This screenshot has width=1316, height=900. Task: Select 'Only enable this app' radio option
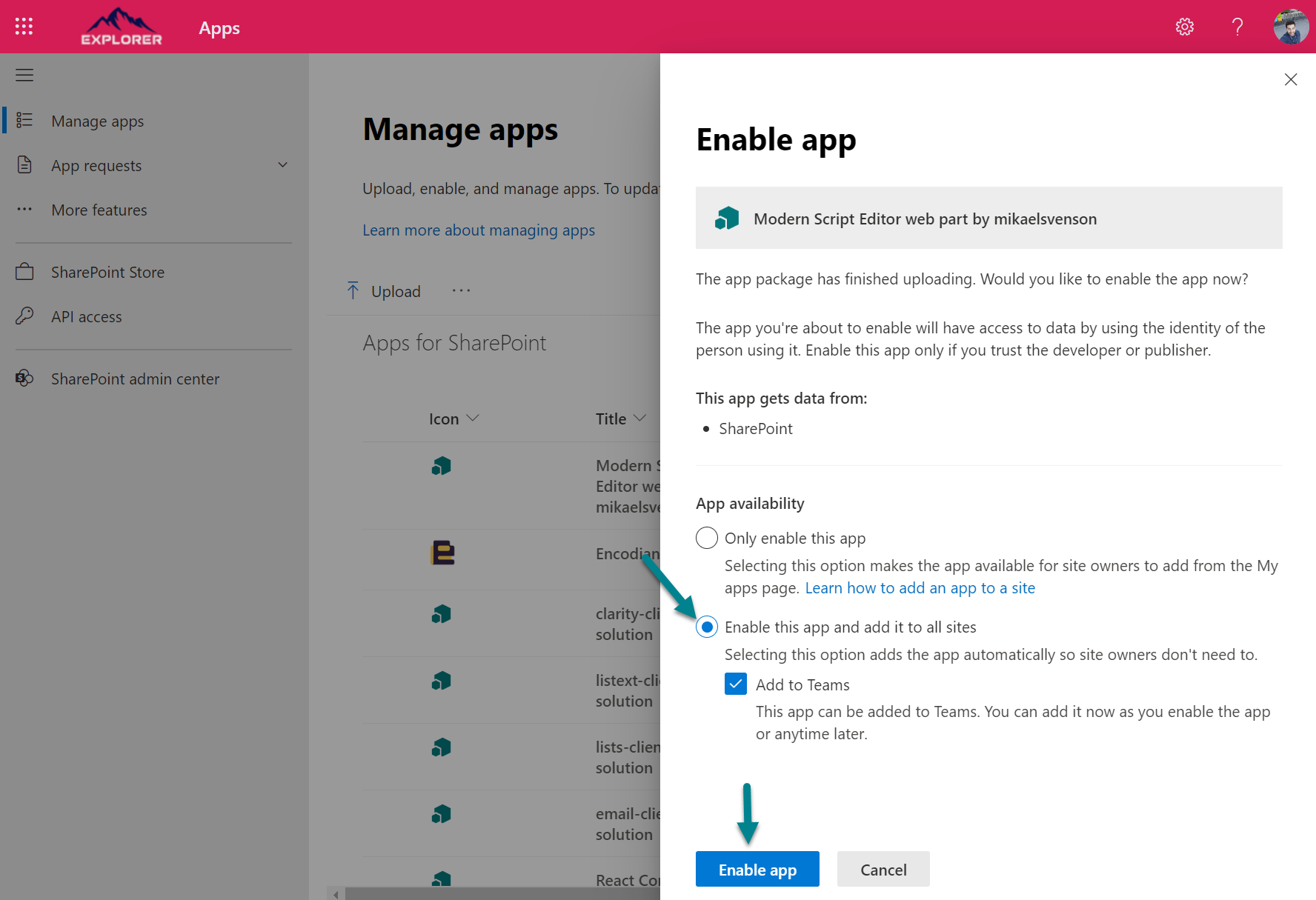click(707, 538)
